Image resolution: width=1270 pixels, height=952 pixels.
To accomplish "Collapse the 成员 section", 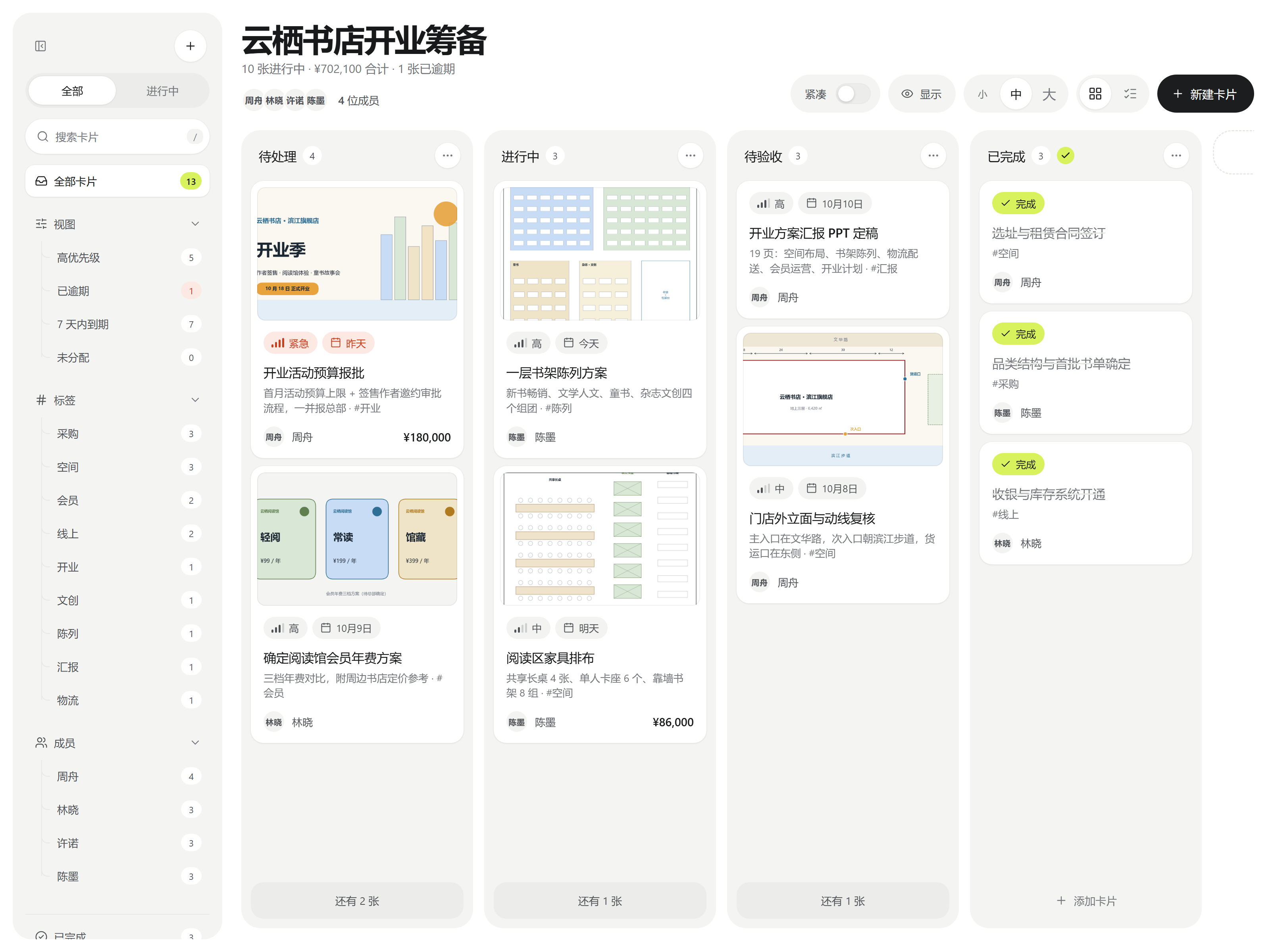I will pos(195,743).
